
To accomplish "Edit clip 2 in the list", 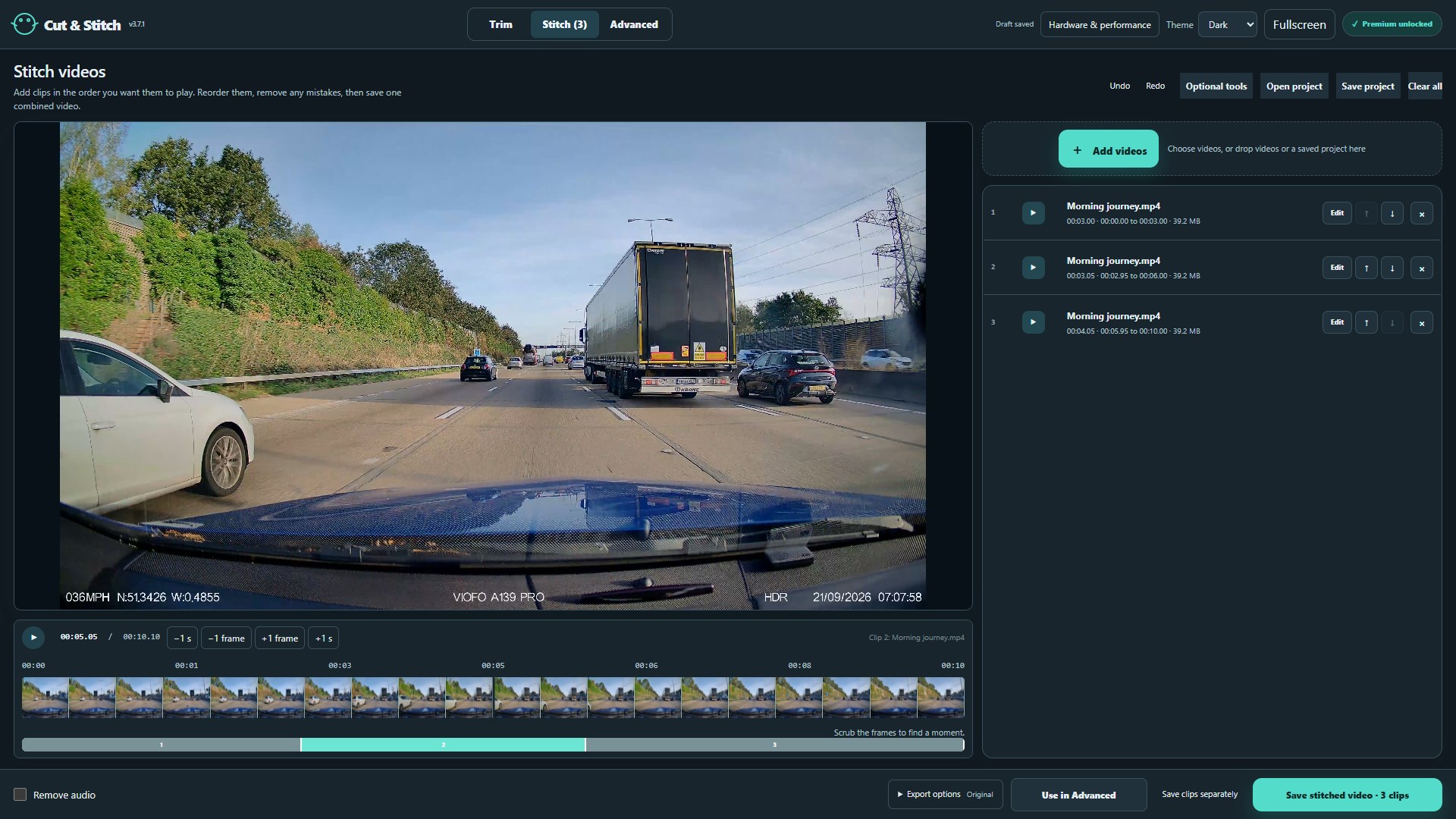I will point(1337,268).
